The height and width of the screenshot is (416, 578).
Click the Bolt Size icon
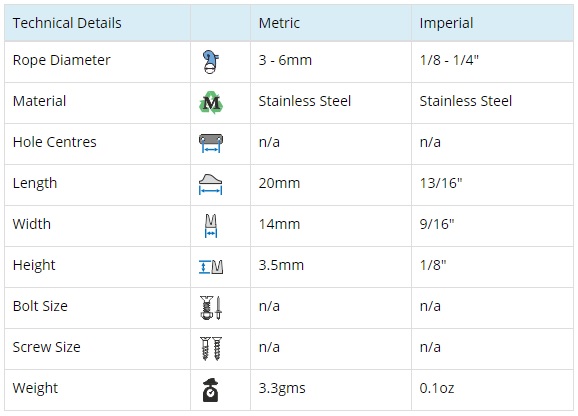click(211, 308)
